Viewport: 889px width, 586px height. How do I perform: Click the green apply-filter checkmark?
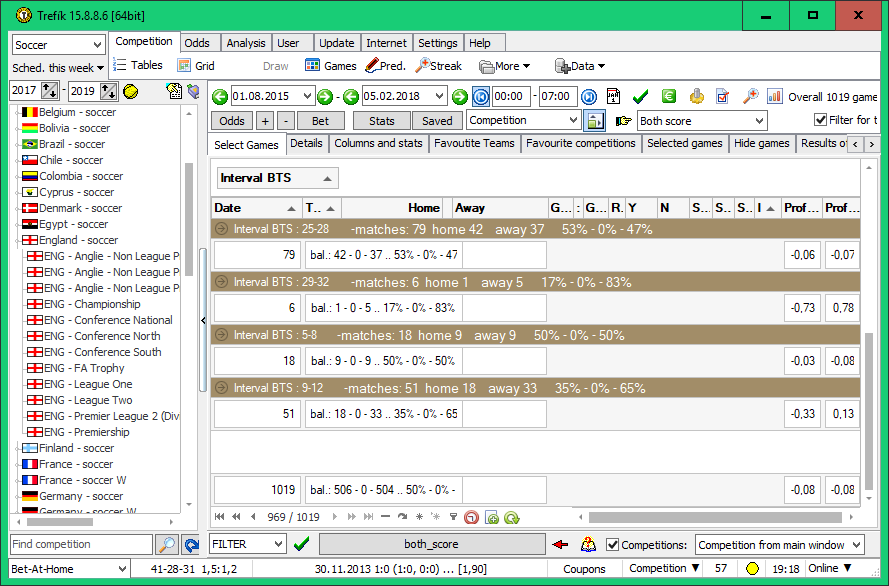(x=302, y=545)
